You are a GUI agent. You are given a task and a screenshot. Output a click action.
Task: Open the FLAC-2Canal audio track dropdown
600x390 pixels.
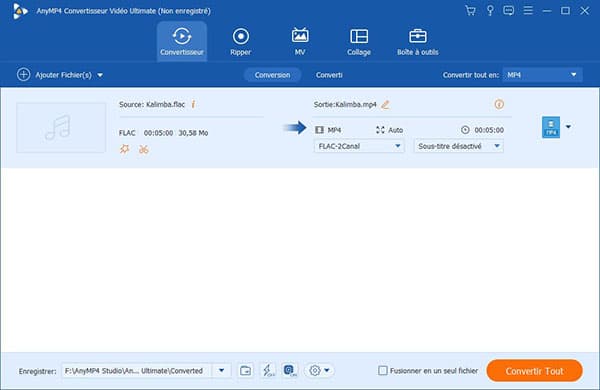(359, 146)
